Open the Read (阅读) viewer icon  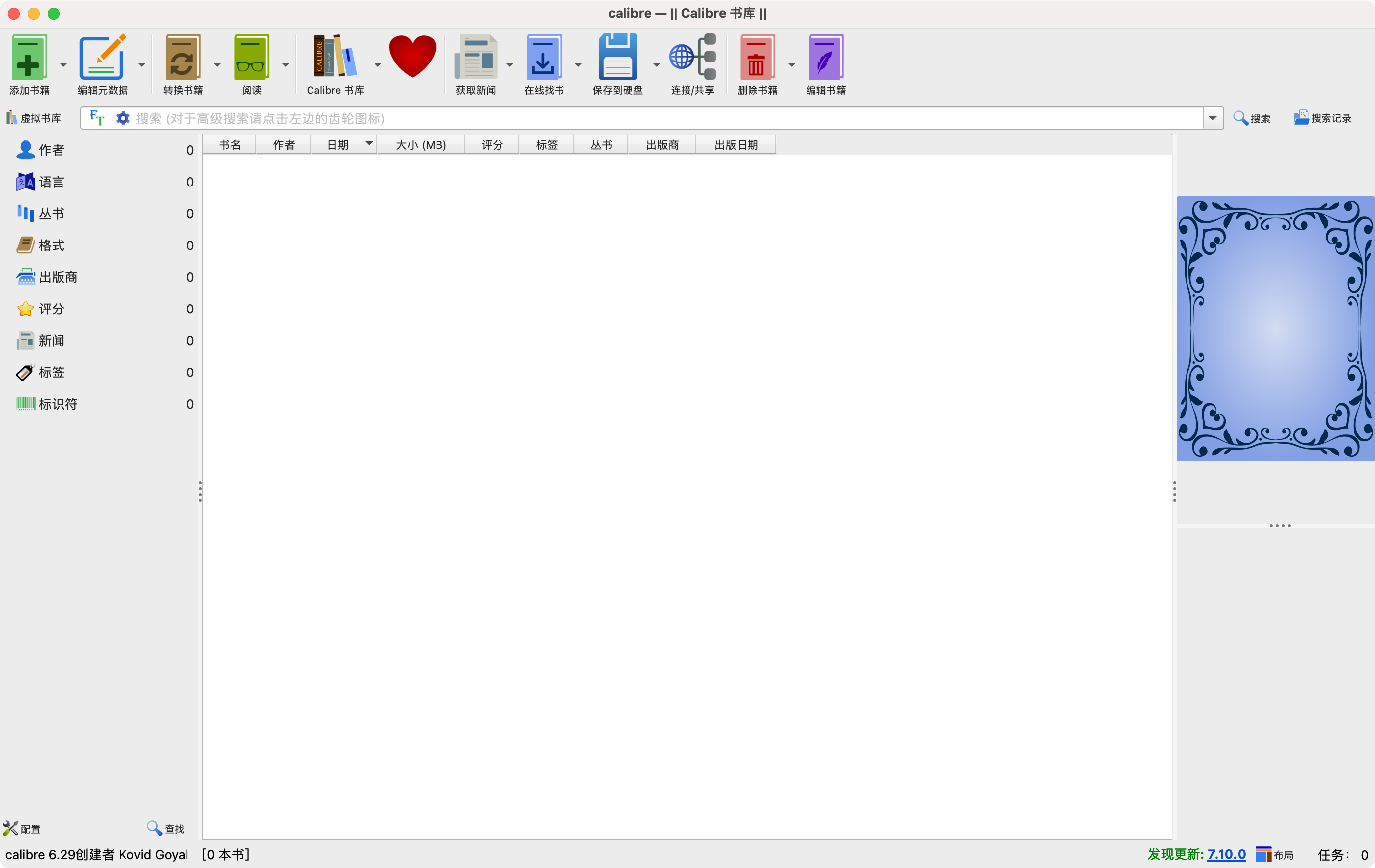(x=251, y=57)
